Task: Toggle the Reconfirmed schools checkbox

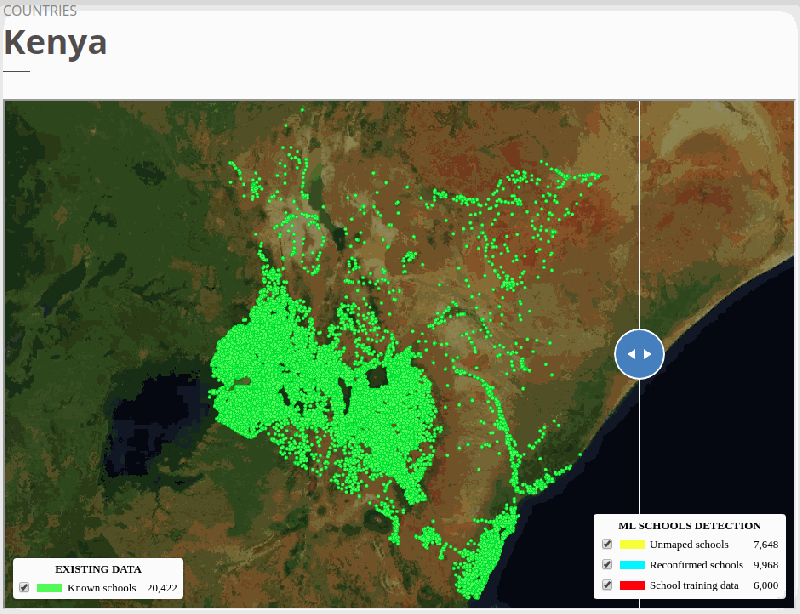Action: click(x=605, y=564)
